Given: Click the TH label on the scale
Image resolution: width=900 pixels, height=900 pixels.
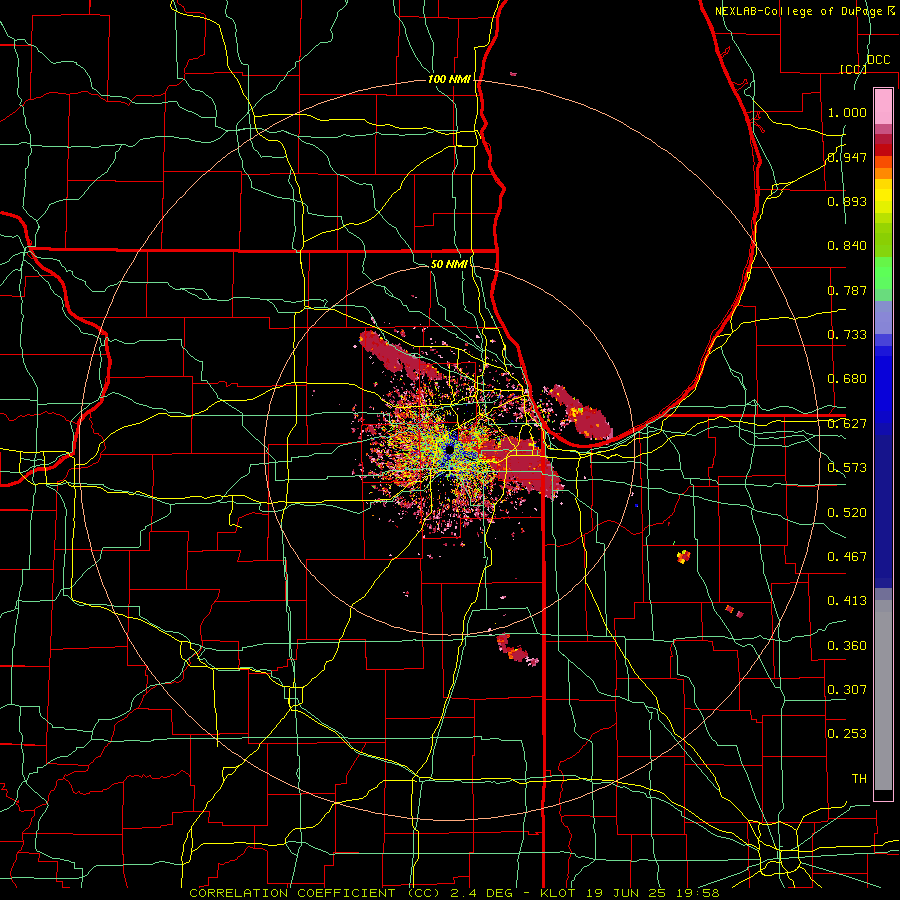Looking at the screenshot, I should click(x=859, y=779).
